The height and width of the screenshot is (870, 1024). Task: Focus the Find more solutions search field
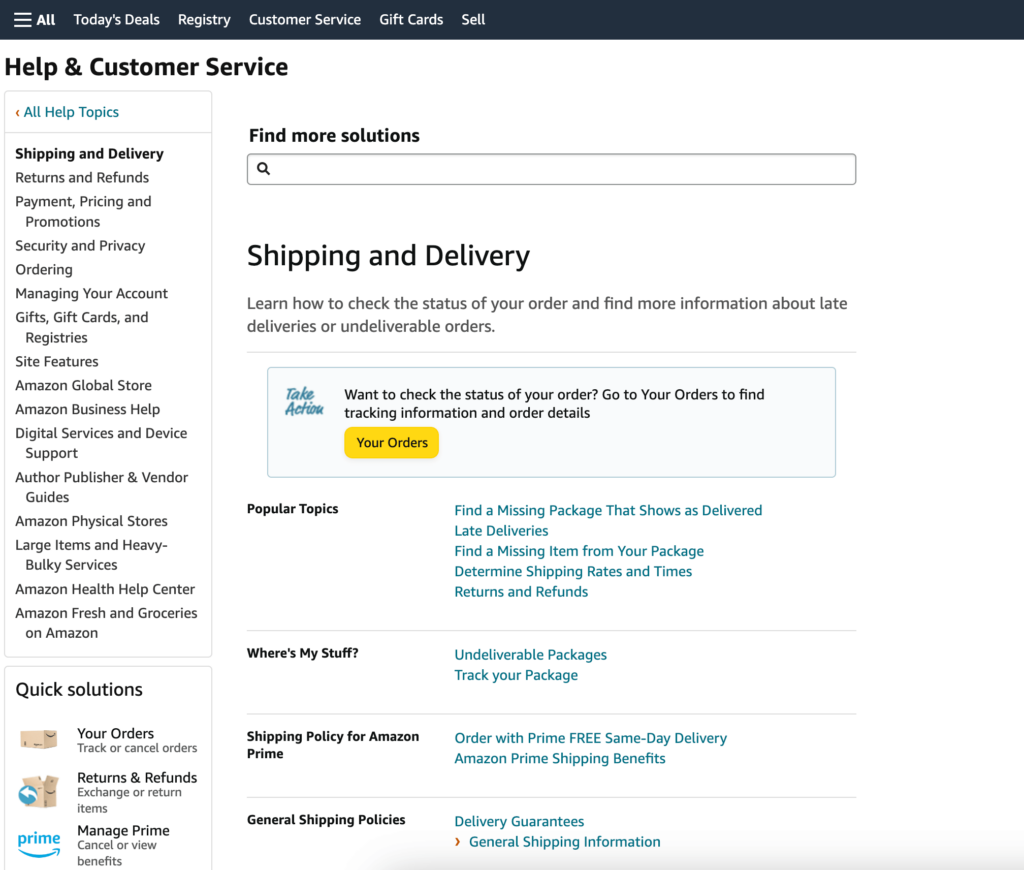click(551, 169)
